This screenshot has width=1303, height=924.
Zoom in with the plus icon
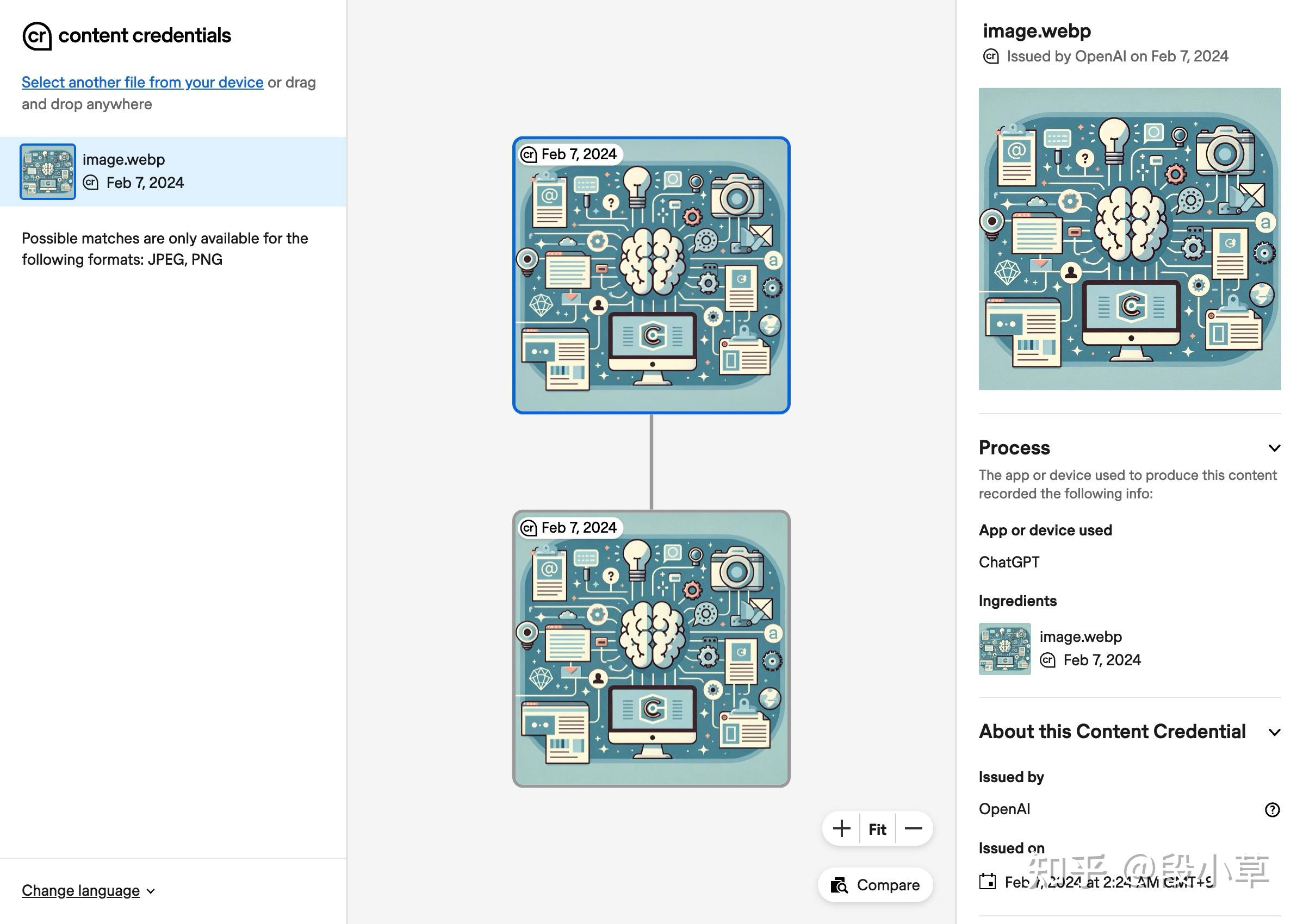tap(841, 829)
